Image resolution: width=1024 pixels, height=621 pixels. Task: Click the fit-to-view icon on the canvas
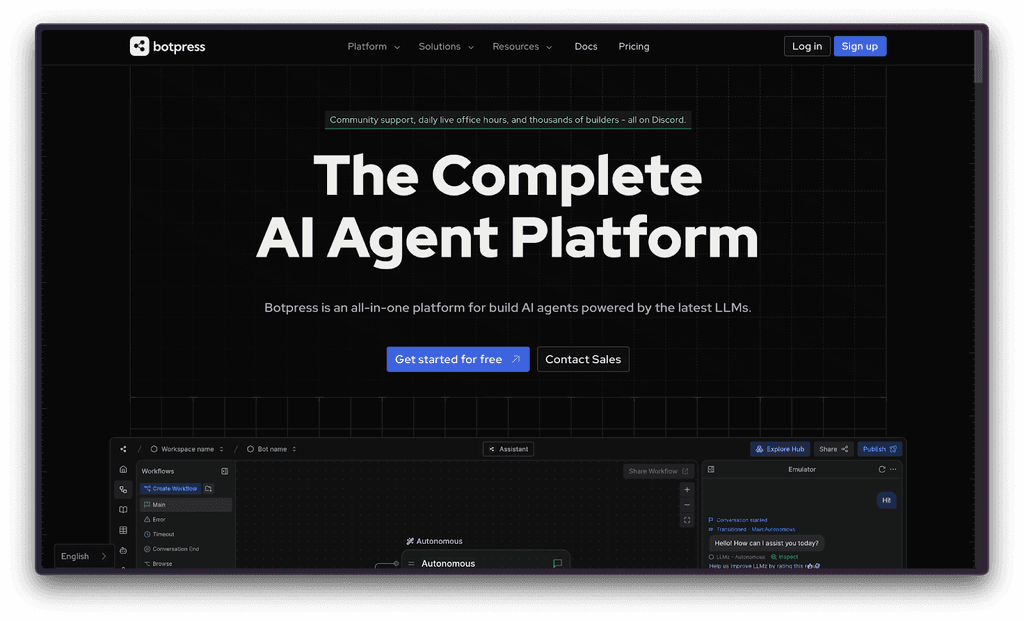tap(687, 519)
